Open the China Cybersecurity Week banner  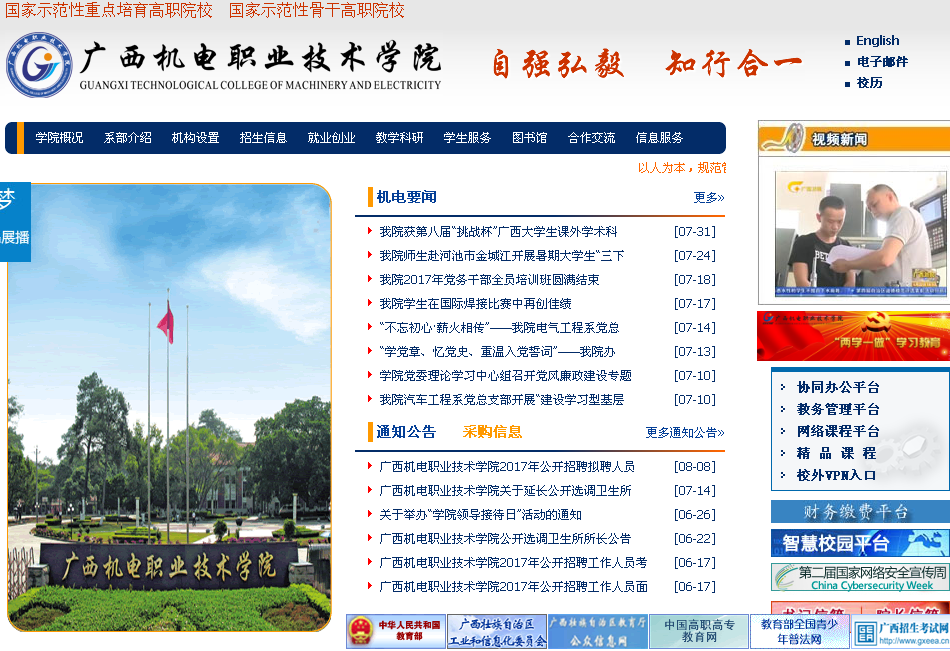tap(859, 577)
